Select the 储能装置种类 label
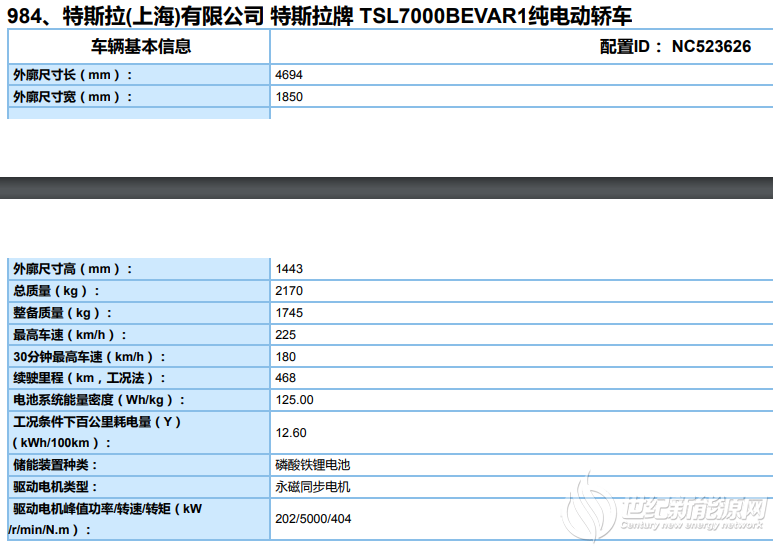The width and height of the screenshot is (773, 549). tap(55, 465)
